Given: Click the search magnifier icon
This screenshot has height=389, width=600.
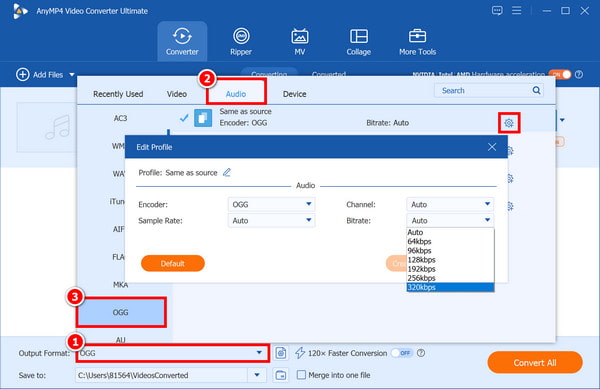Looking at the screenshot, I should [x=536, y=90].
